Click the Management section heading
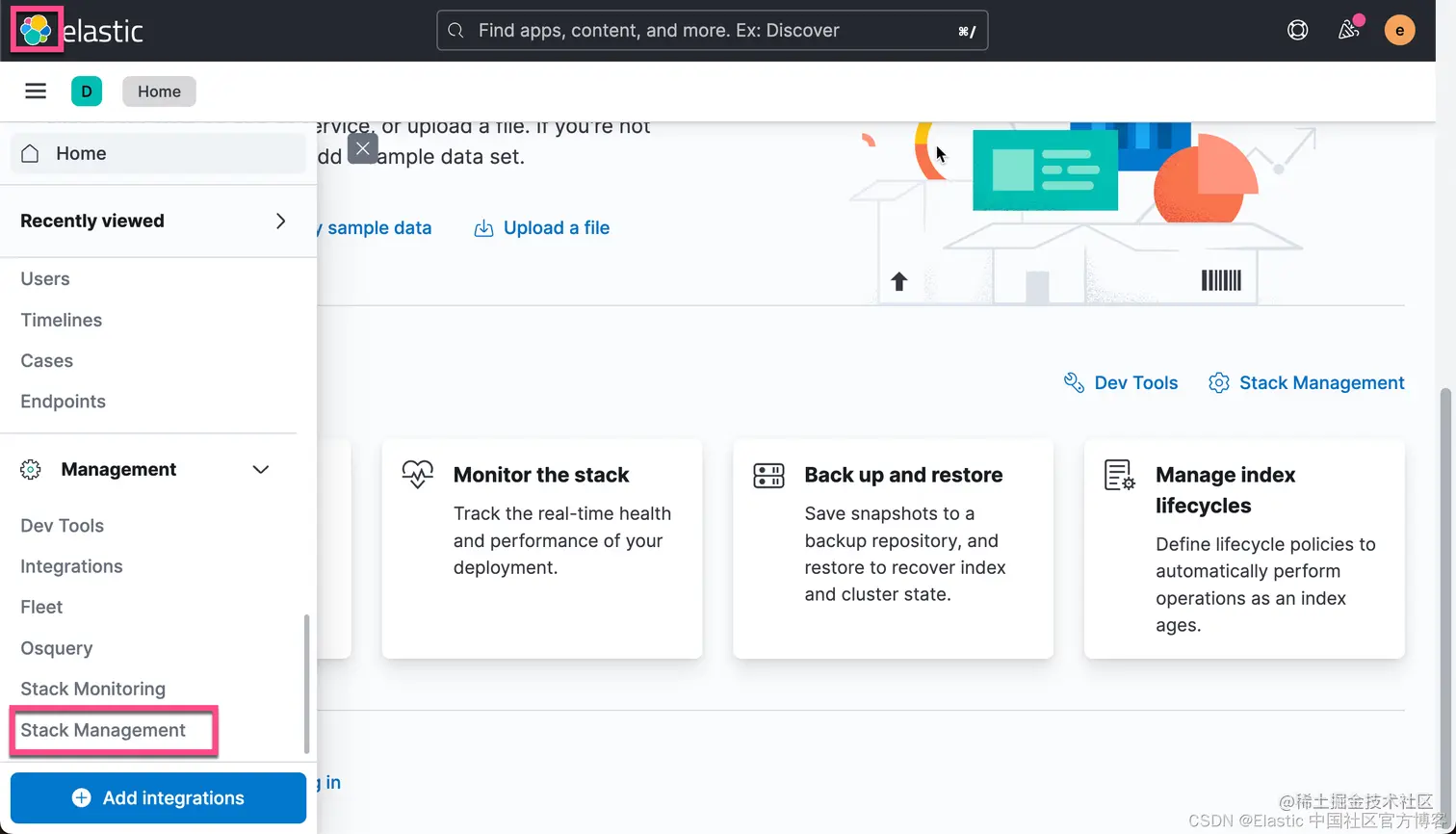 118,469
